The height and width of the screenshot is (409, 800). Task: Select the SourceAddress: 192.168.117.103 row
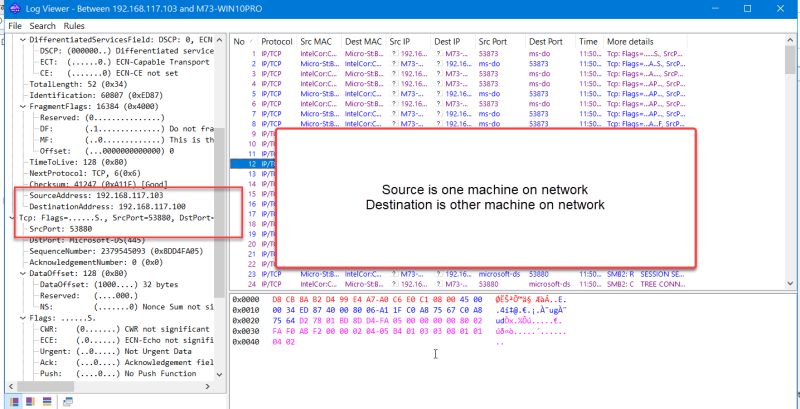tap(96, 195)
